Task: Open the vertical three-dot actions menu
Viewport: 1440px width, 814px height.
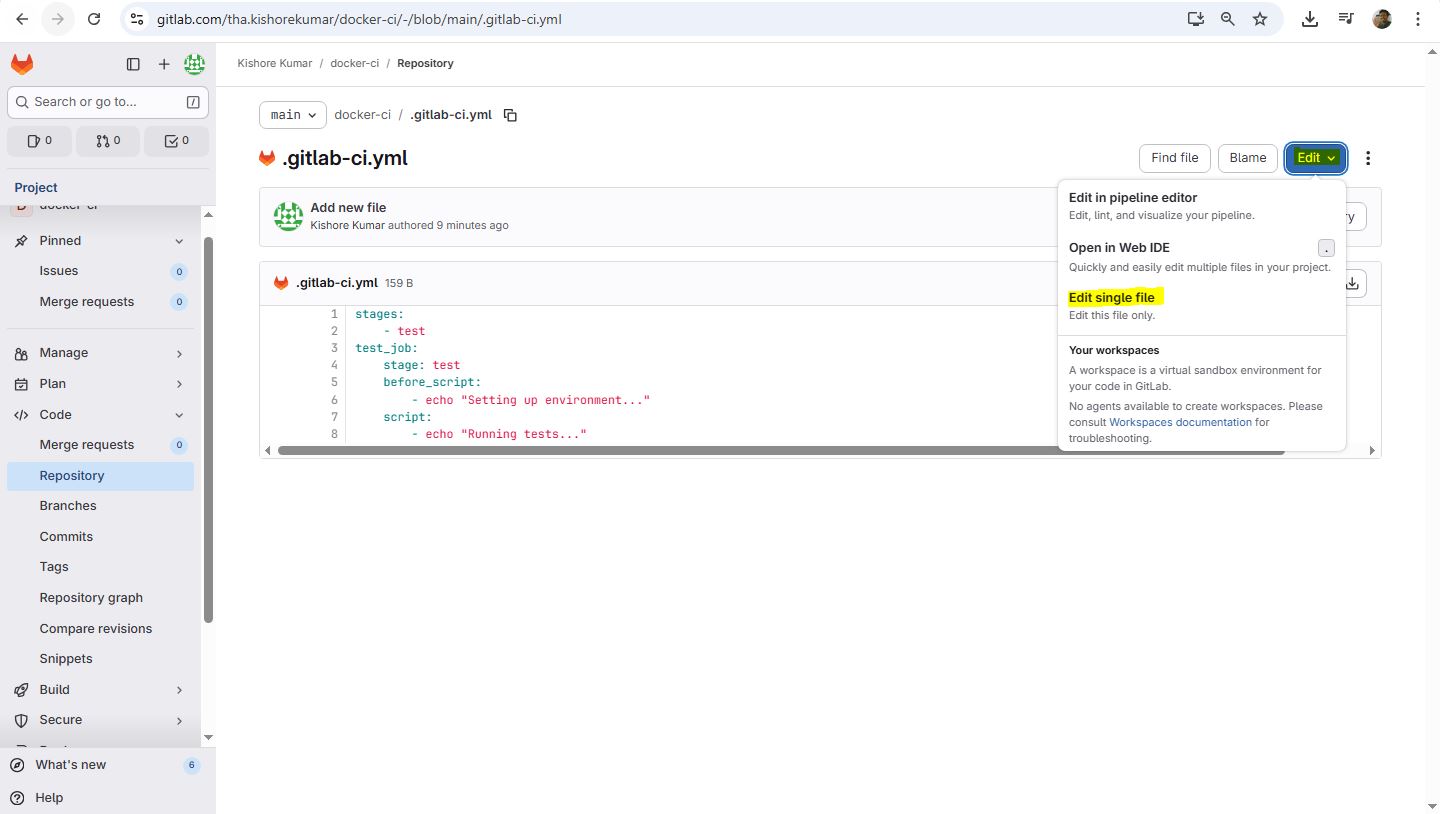Action: click(x=1368, y=158)
